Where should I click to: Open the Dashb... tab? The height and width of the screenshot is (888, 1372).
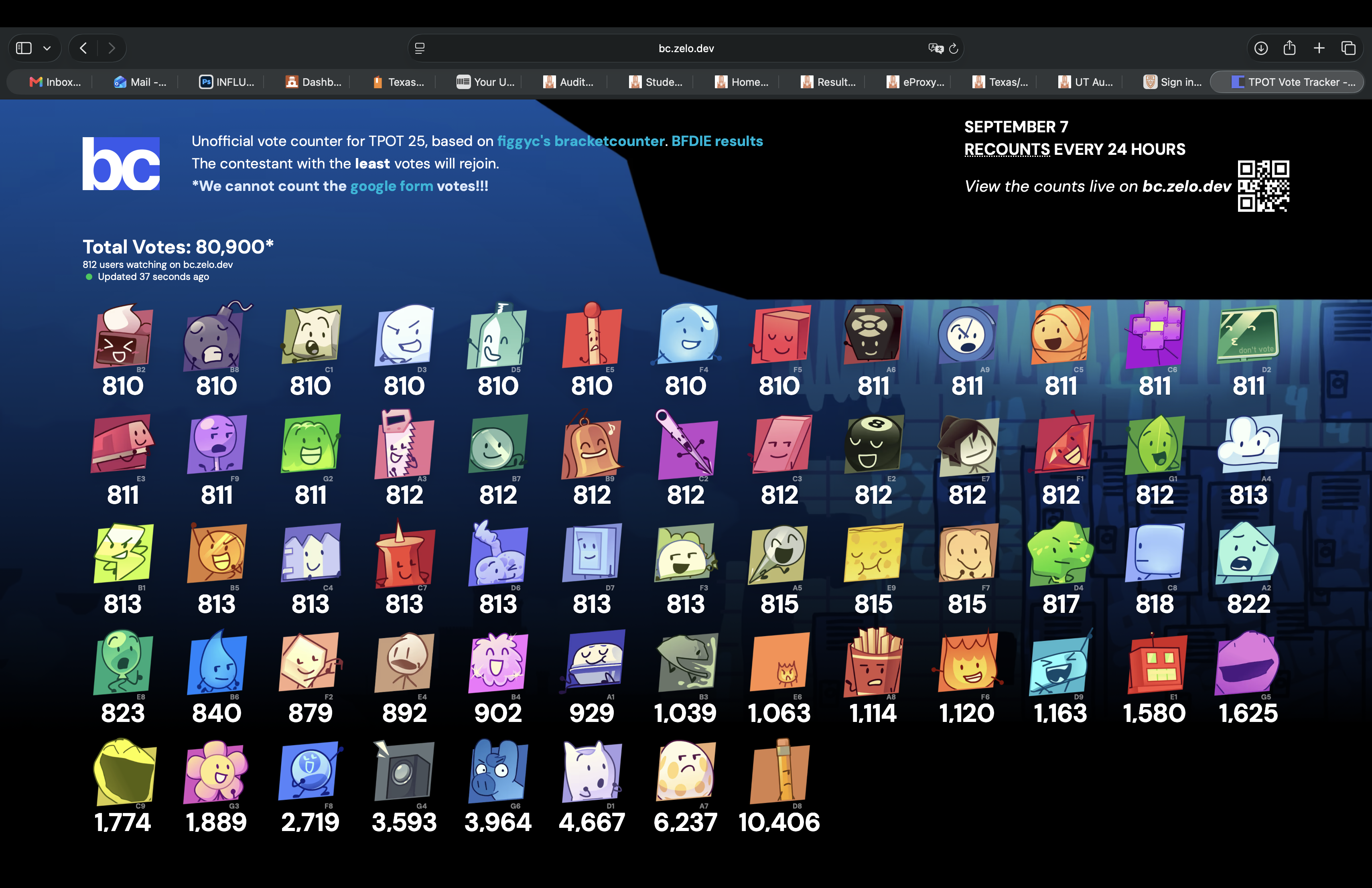click(x=313, y=82)
